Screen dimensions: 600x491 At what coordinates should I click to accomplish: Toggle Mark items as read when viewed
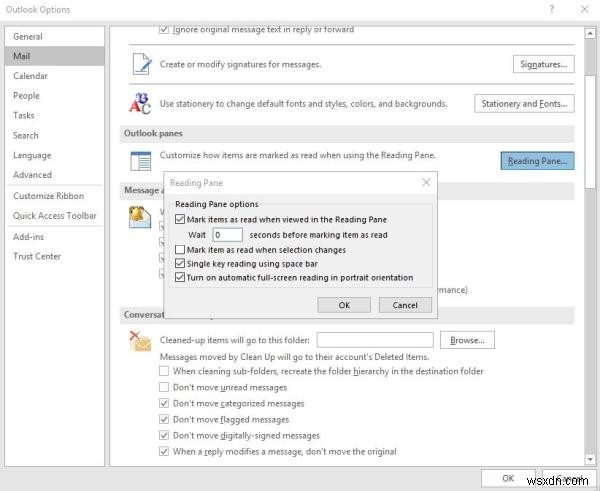coord(179,219)
